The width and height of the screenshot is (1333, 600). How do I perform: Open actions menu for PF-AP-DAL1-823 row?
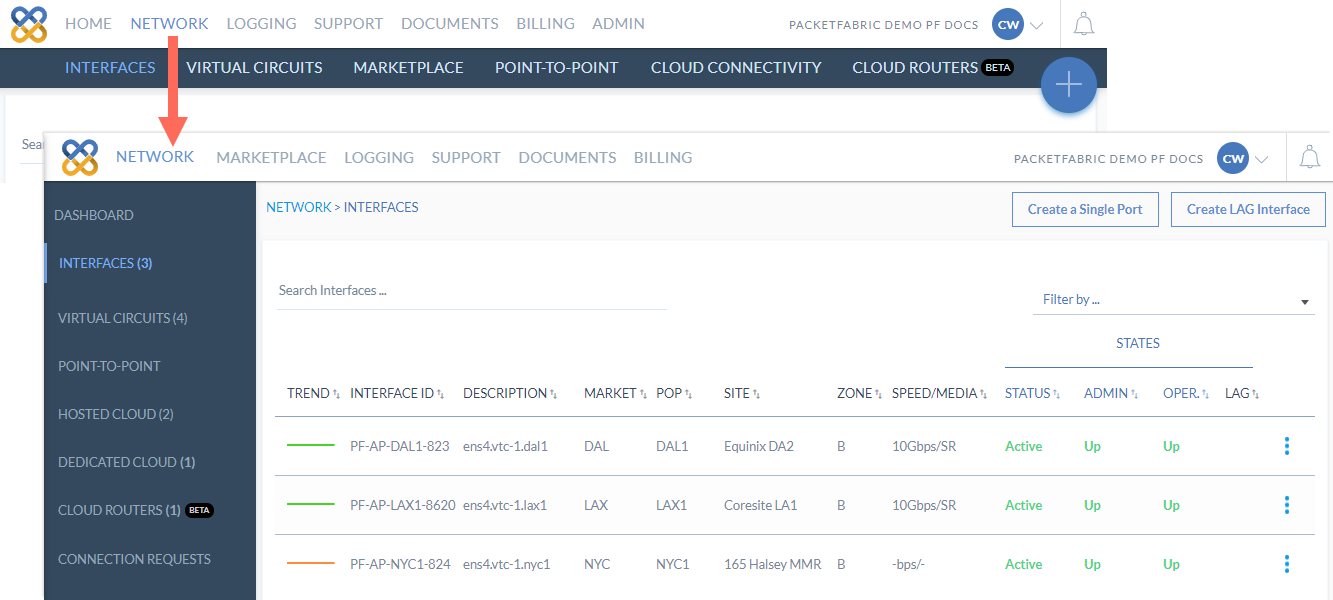tap(1287, 446)
